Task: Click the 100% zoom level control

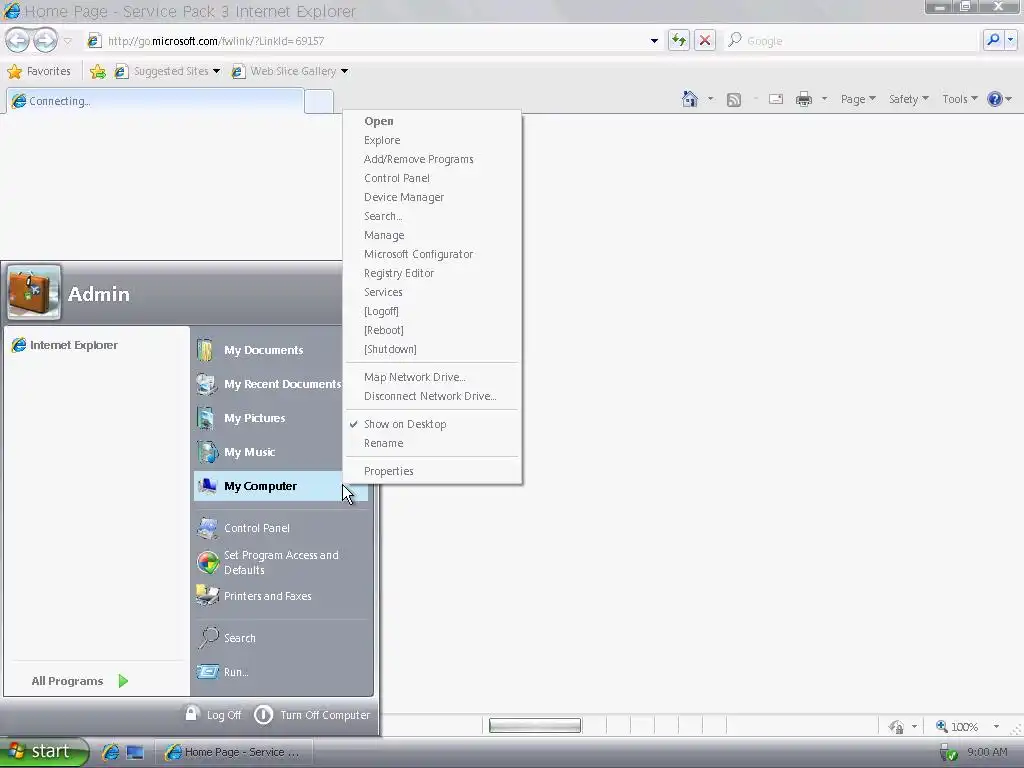Action: click(957, 726)
